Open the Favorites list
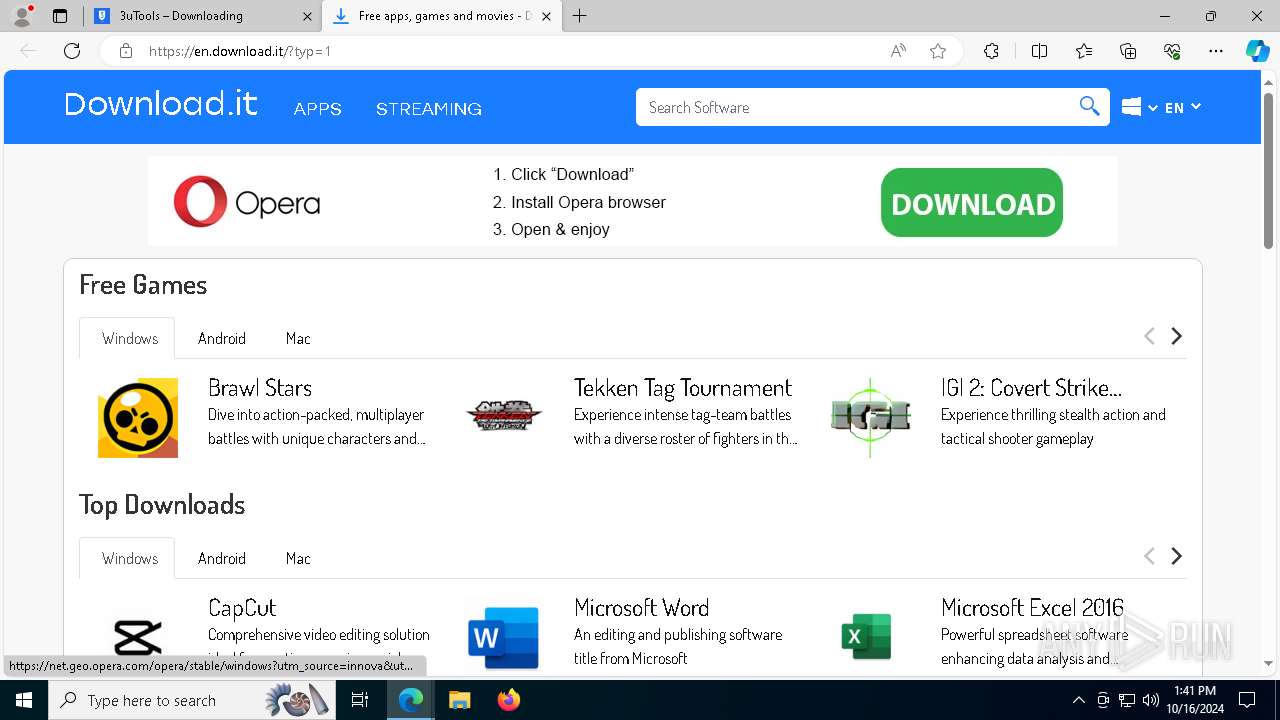Viewport: 1280px width, 720px height. tap(1084, 51)
